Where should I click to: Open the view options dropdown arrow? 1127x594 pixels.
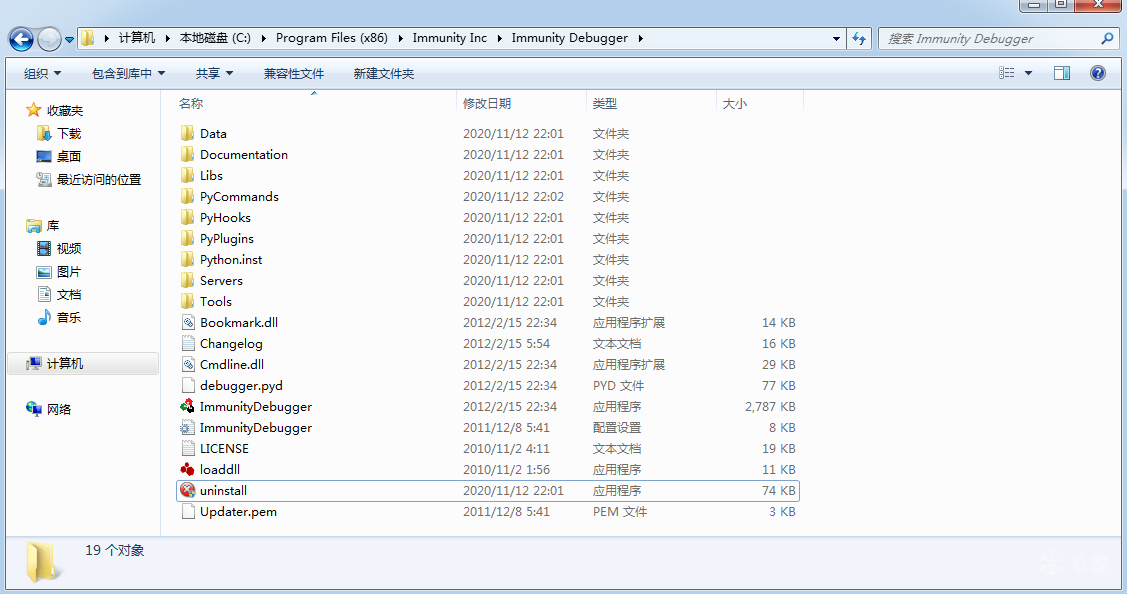point(1029,73)
